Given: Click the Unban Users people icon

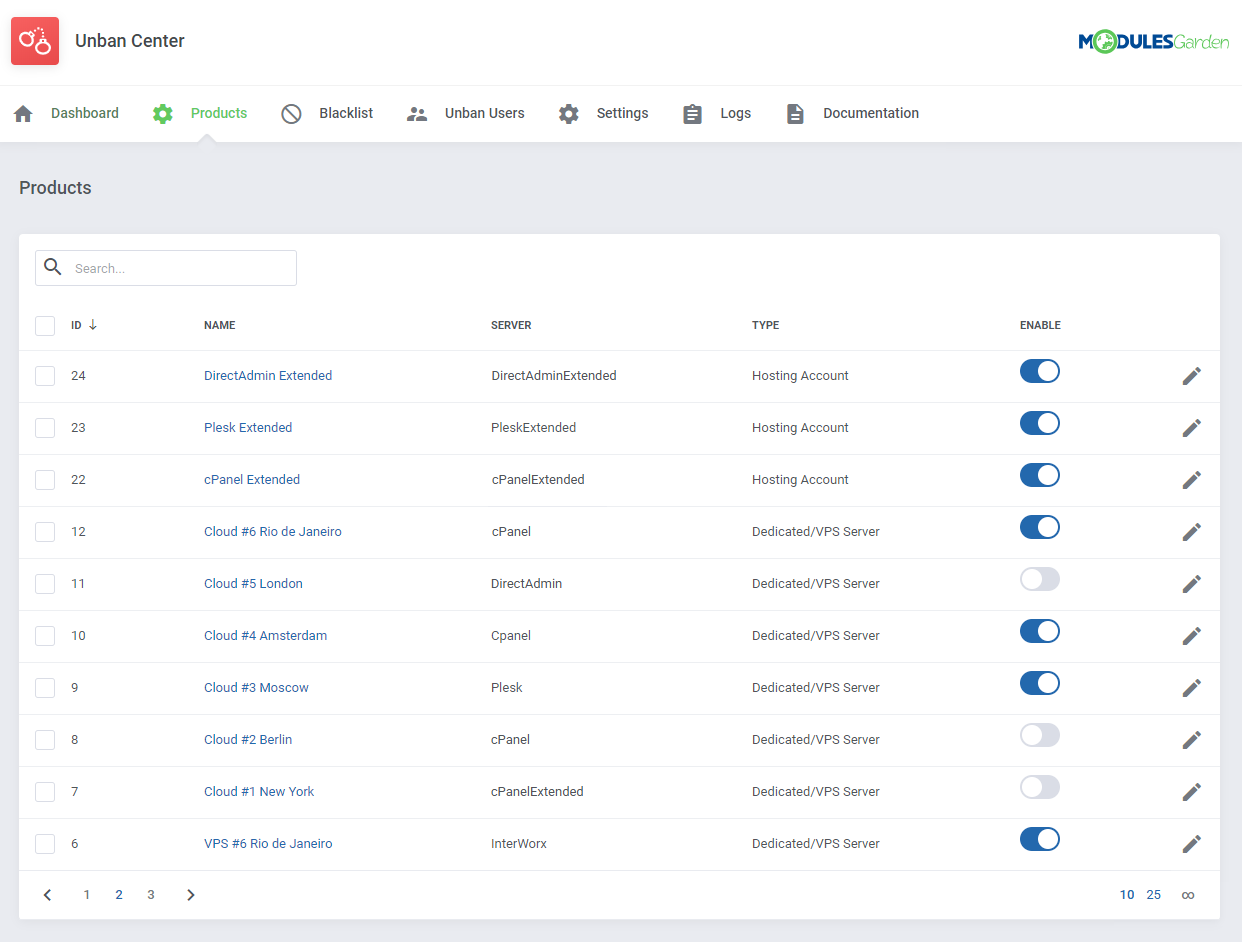Looking at the screenshot, I should (x=417, y=113).
